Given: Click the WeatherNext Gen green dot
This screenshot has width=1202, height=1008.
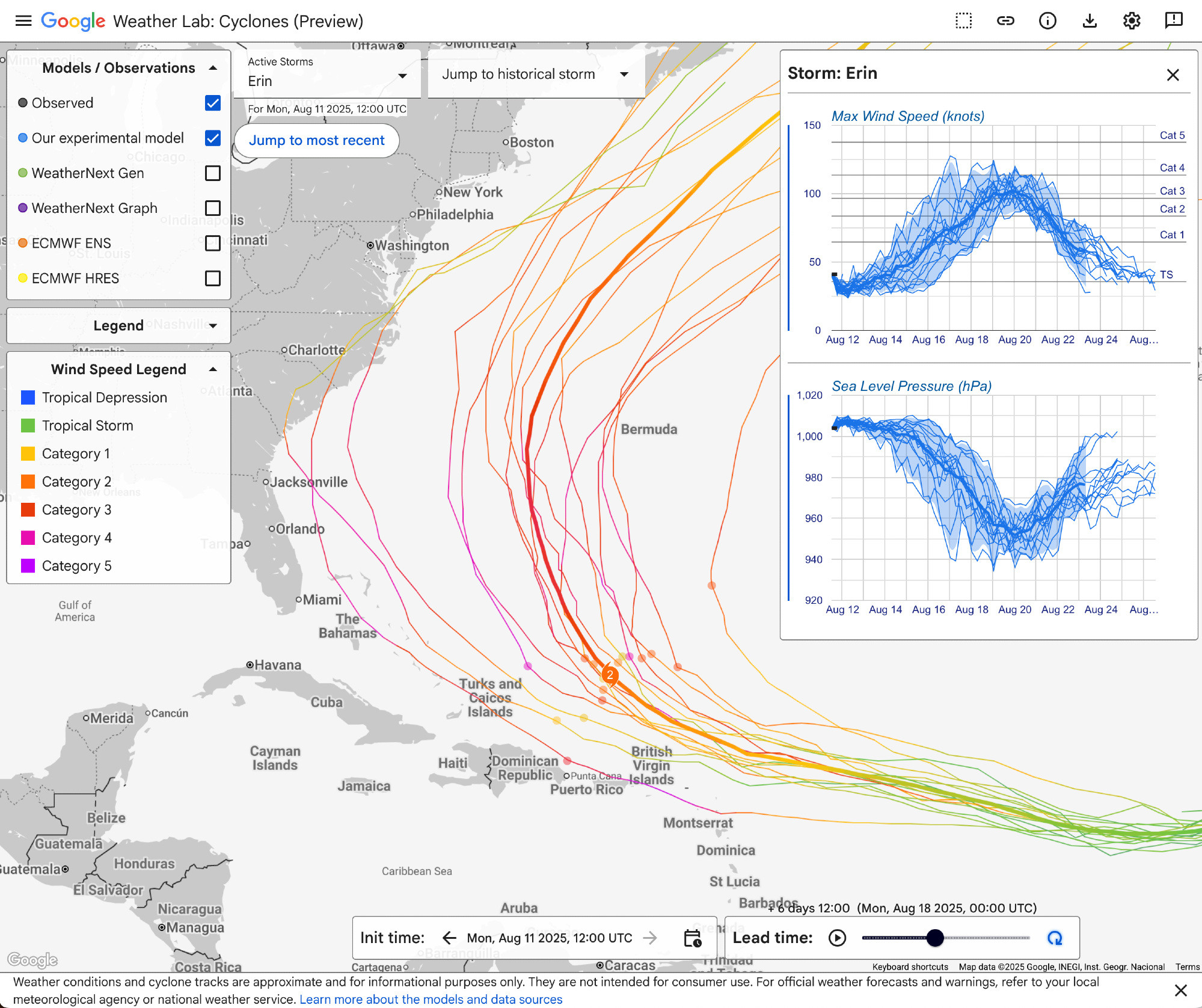Looking at the screenshot, I should click(23, 173).
